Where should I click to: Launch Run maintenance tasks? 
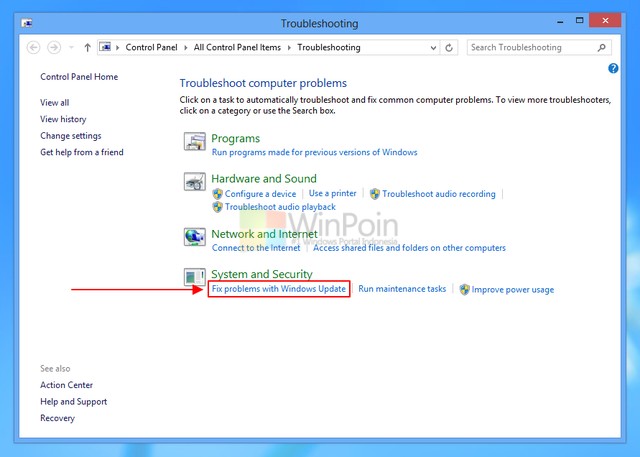coord(402,289)
